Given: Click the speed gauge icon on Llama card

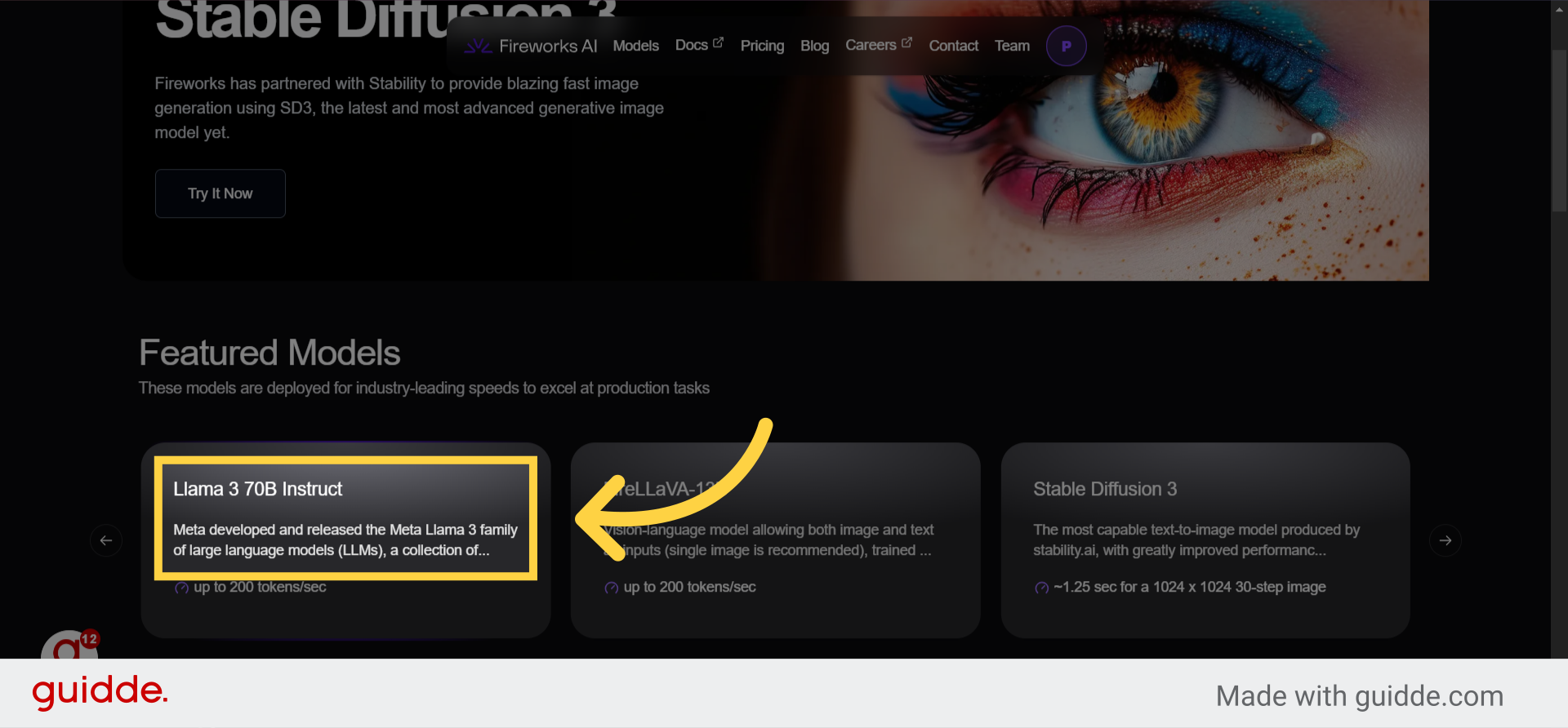Looking at the screenshot, I should click(x=181, y=588).
